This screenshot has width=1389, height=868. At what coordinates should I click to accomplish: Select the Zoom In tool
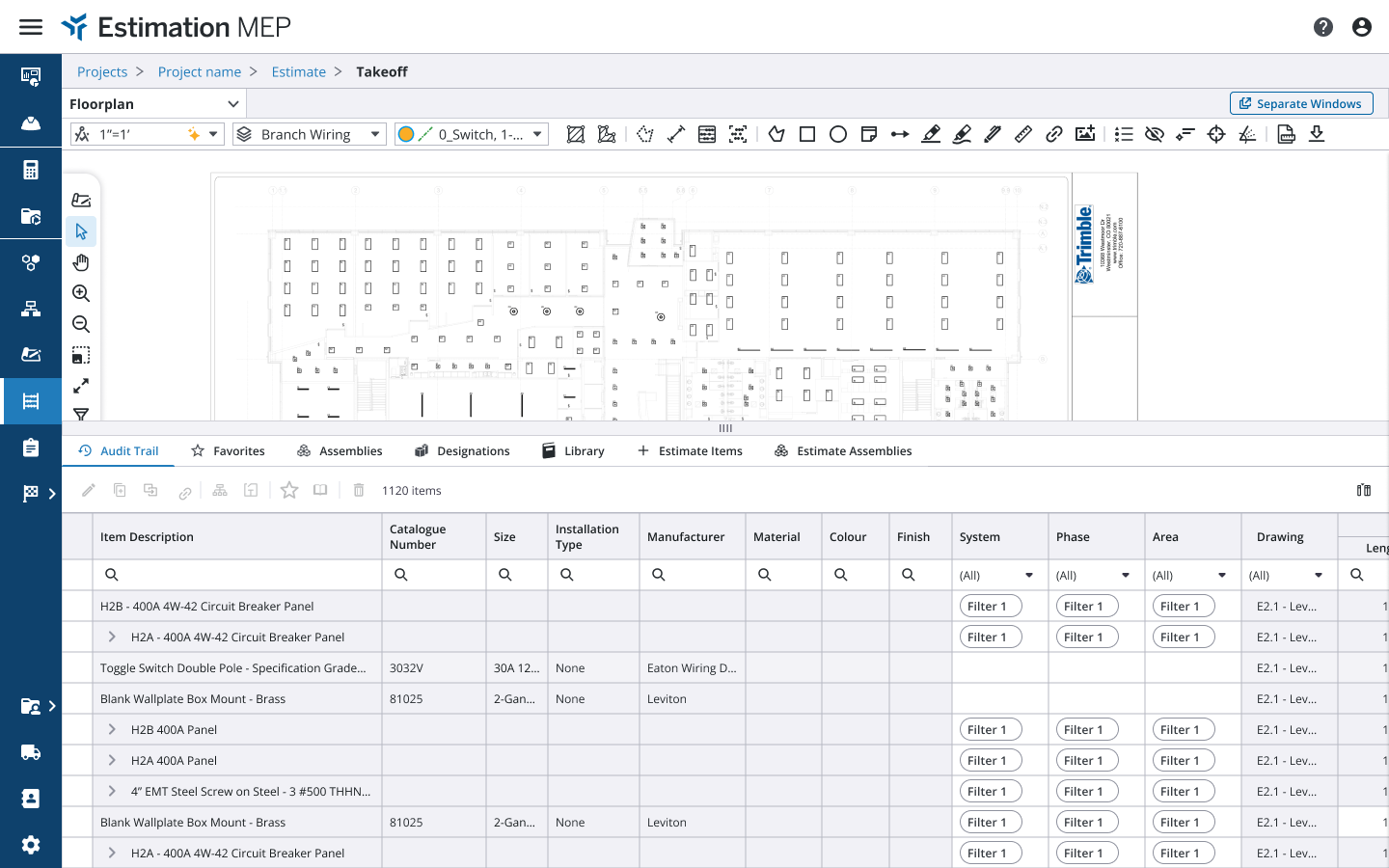(x=81, y=293)
